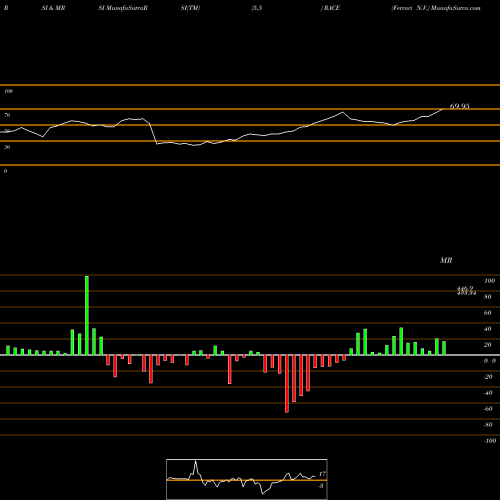Click the 30 label on RSI scale

coord(7,147)
